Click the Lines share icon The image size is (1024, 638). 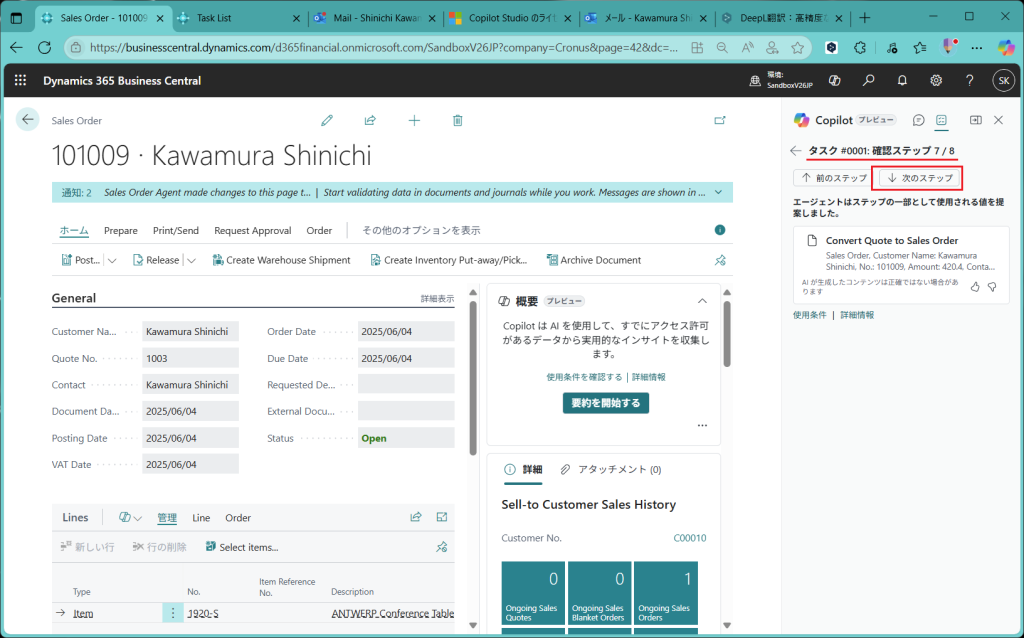(x=415, y=517)
